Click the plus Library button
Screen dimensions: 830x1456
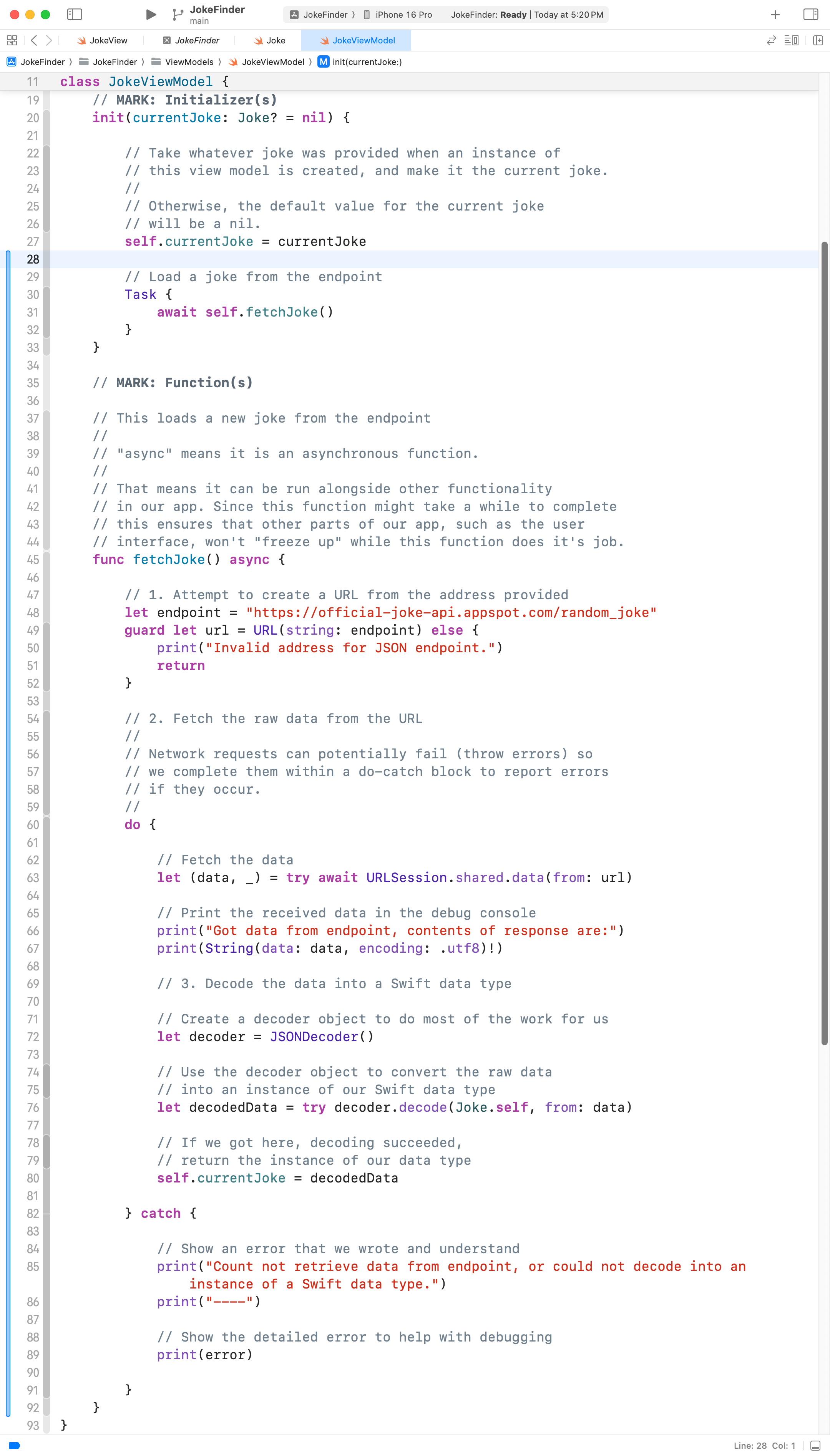coord(775,15)
